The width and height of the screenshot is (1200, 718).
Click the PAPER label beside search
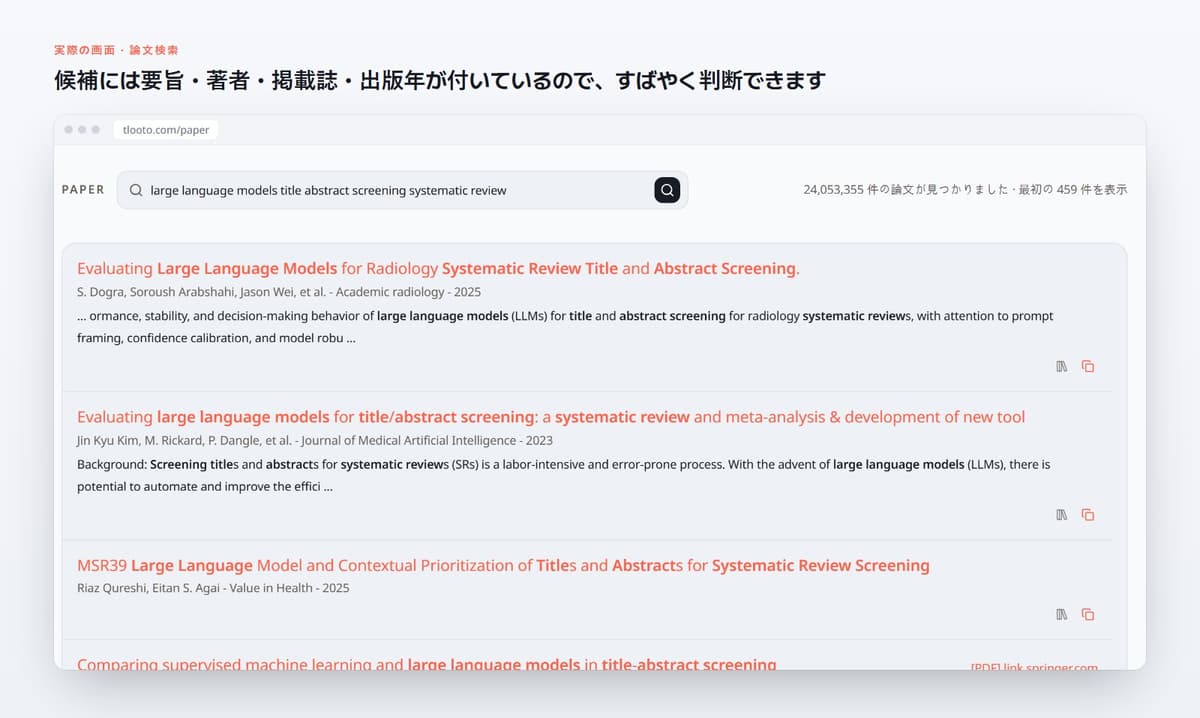[x=83, y=190]
